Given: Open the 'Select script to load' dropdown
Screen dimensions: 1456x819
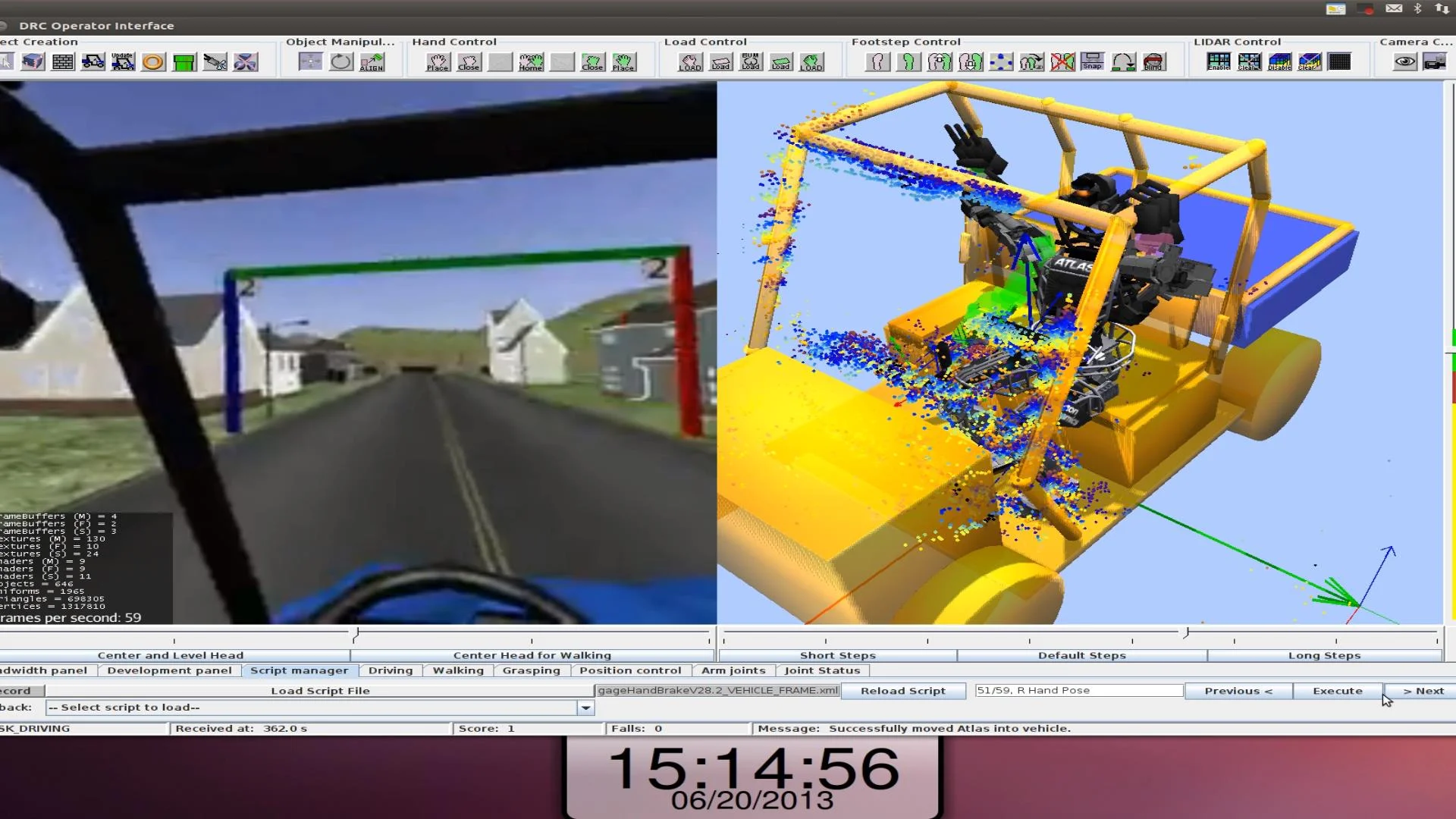Looking at the screenshot, I should 585,708.
